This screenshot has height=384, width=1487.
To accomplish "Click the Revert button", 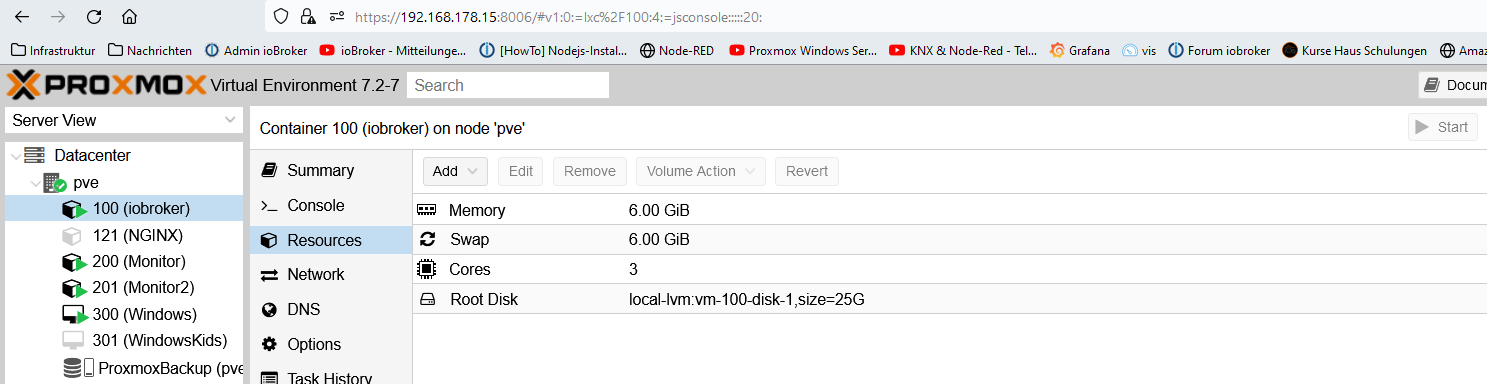I will coord(807,171).
